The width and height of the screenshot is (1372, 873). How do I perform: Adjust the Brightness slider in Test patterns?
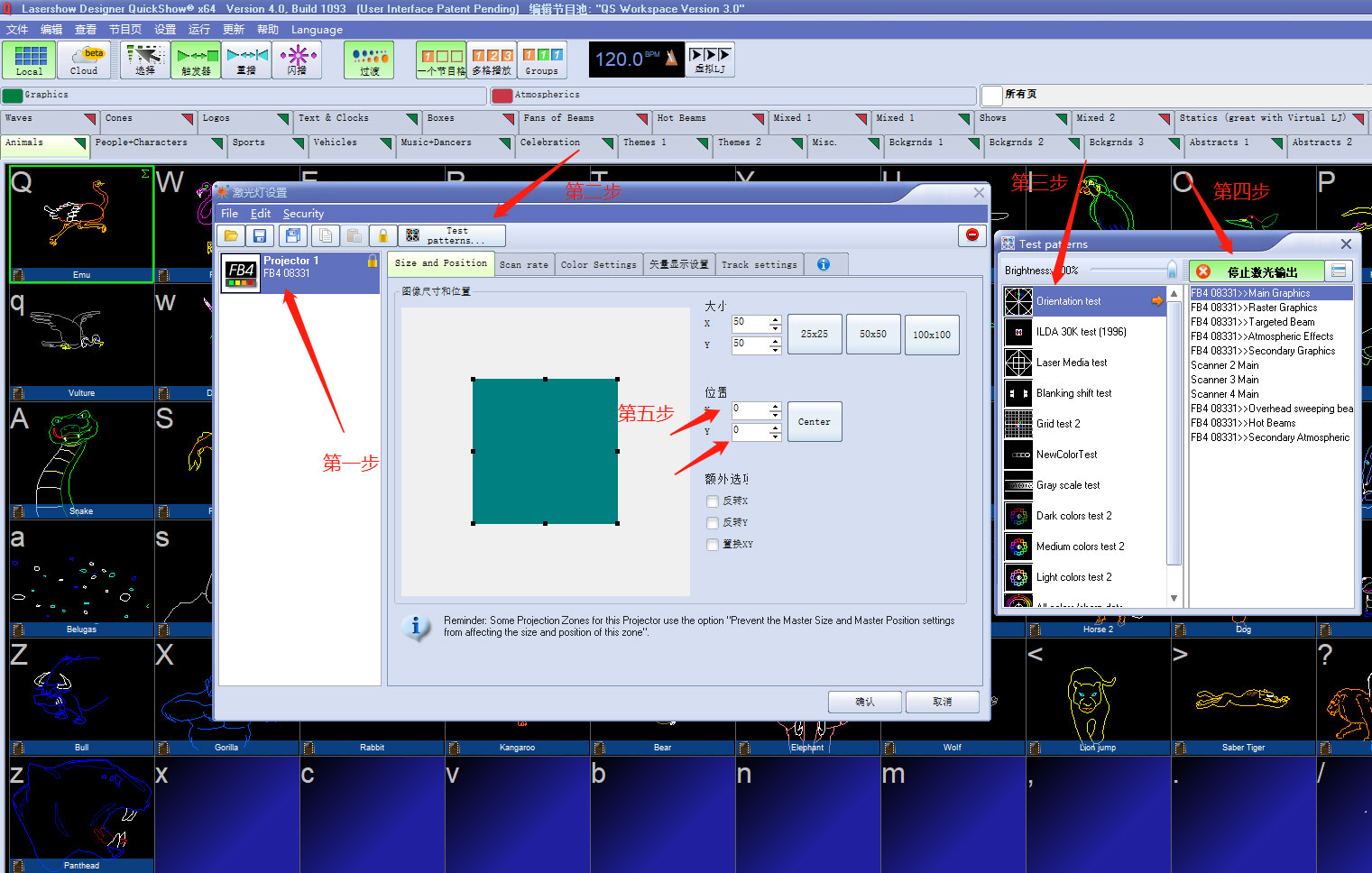(x=1172, y=270)
